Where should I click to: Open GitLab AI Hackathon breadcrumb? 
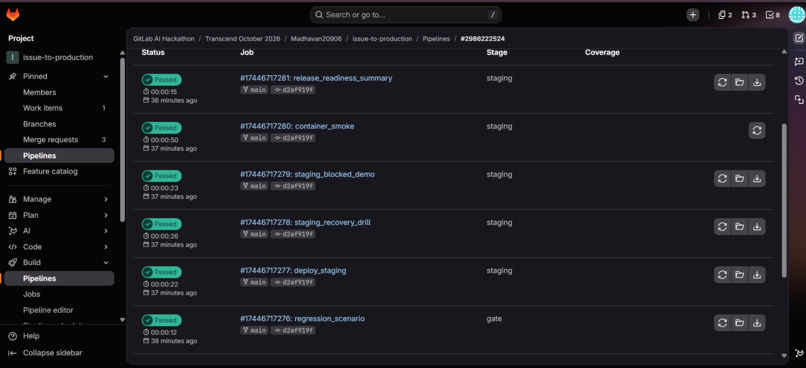[x=163, y=39]
